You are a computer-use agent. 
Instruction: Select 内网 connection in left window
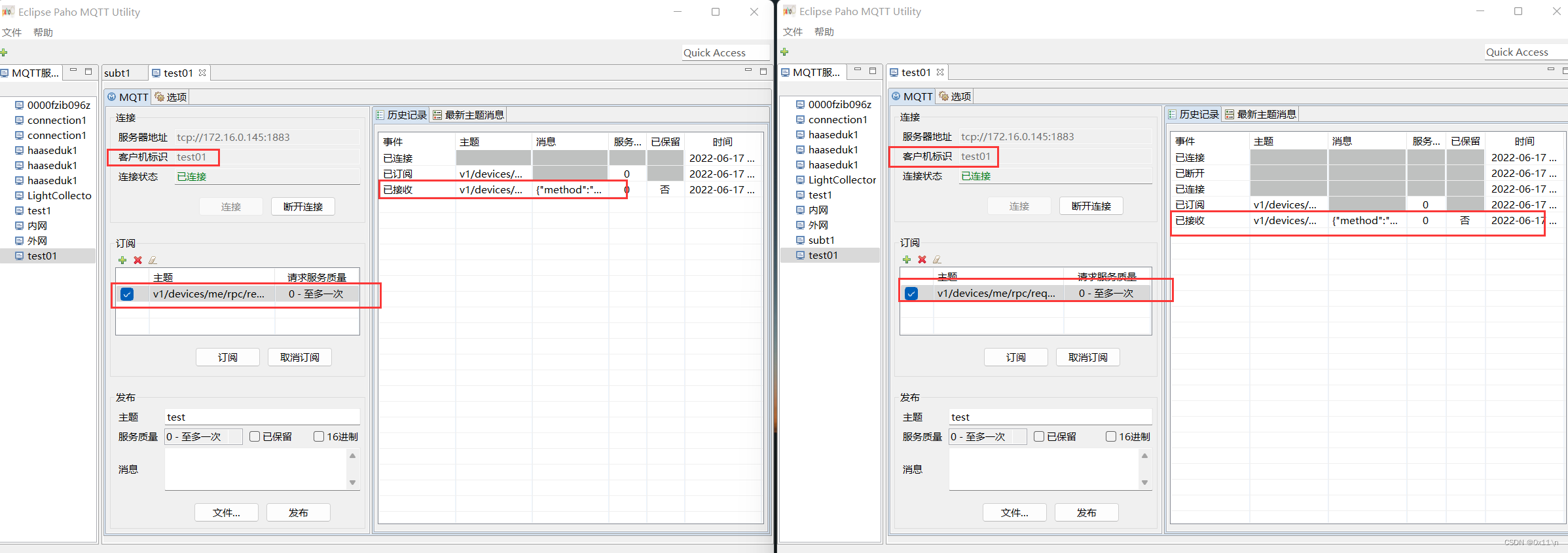(31, 225)
